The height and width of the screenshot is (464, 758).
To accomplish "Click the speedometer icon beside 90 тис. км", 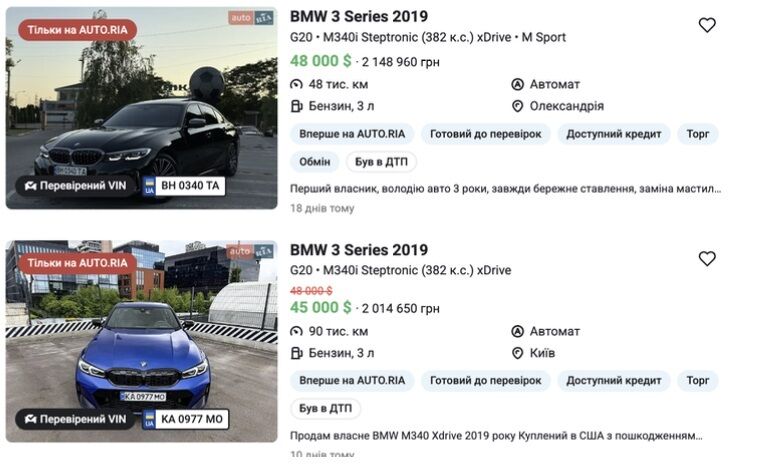I will coord(296,332).
